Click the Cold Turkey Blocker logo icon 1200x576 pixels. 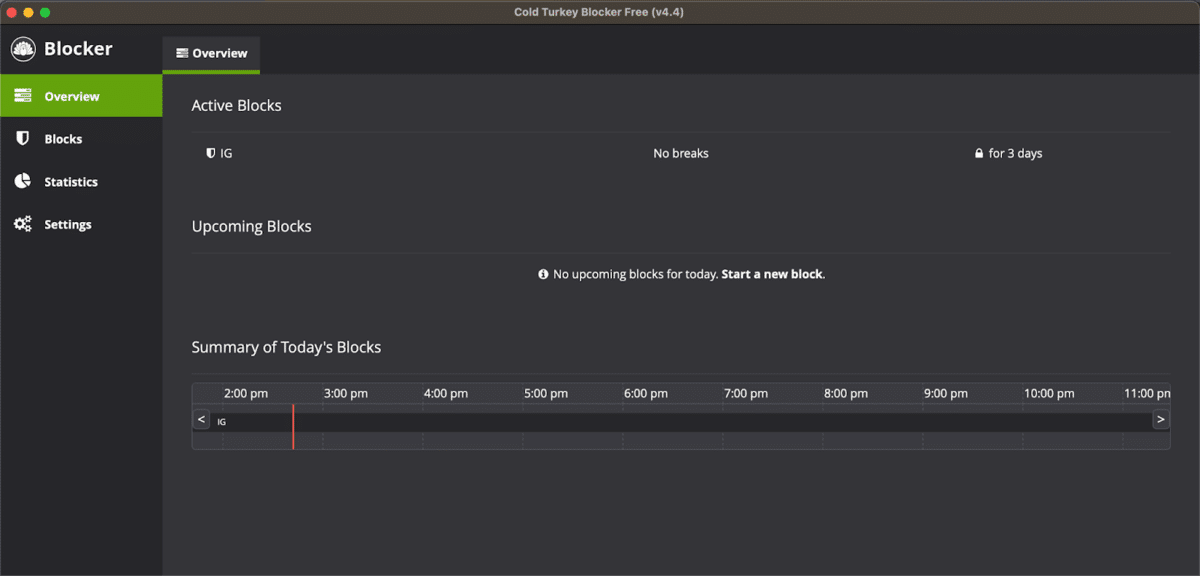(23, 49)
